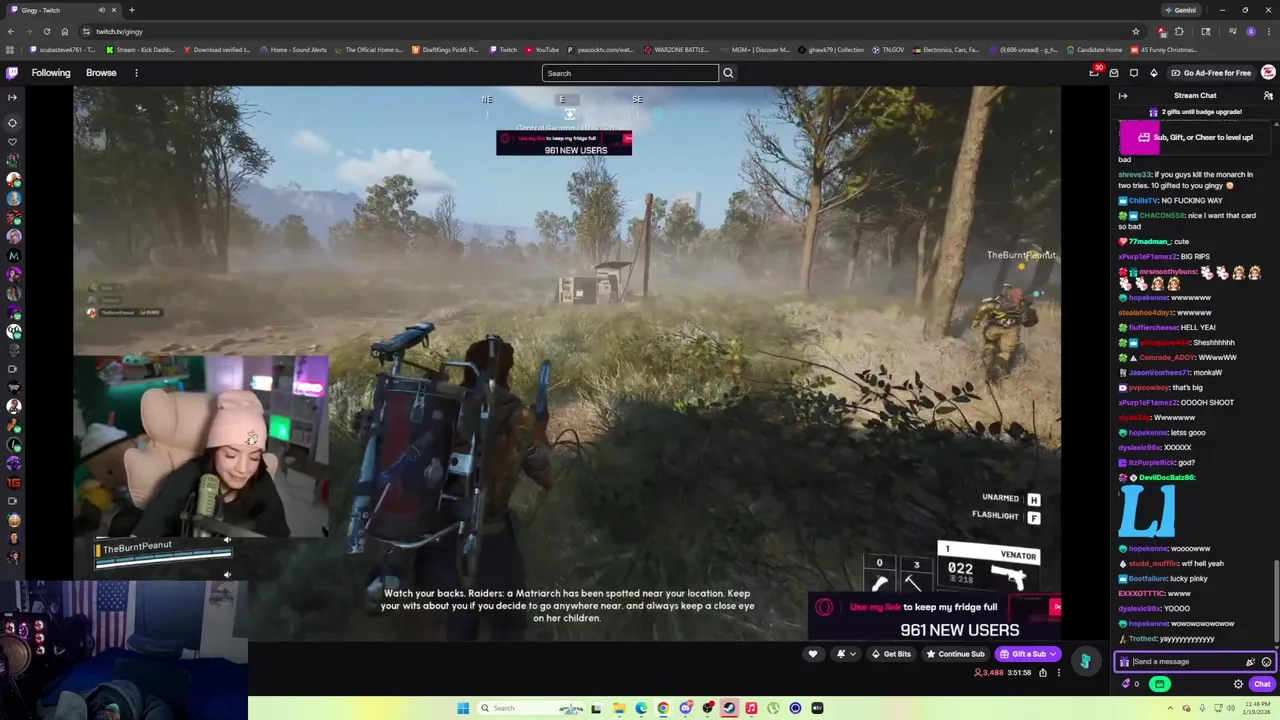
Task: Open the Browse page
Action: click(x=101, y=73)
